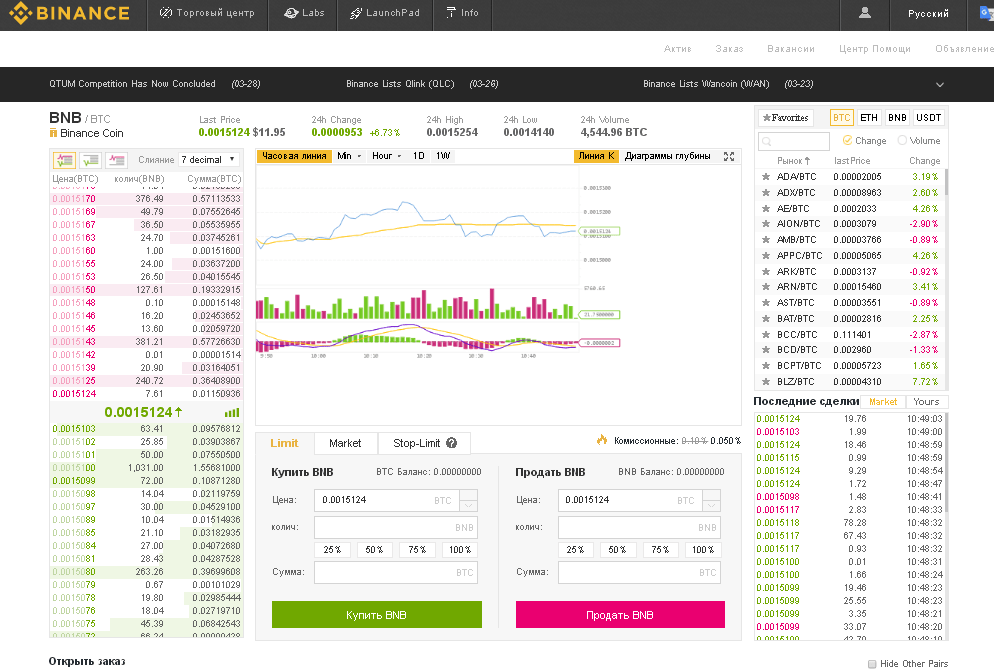Select the Volume radio option

(x=902, y=140)
